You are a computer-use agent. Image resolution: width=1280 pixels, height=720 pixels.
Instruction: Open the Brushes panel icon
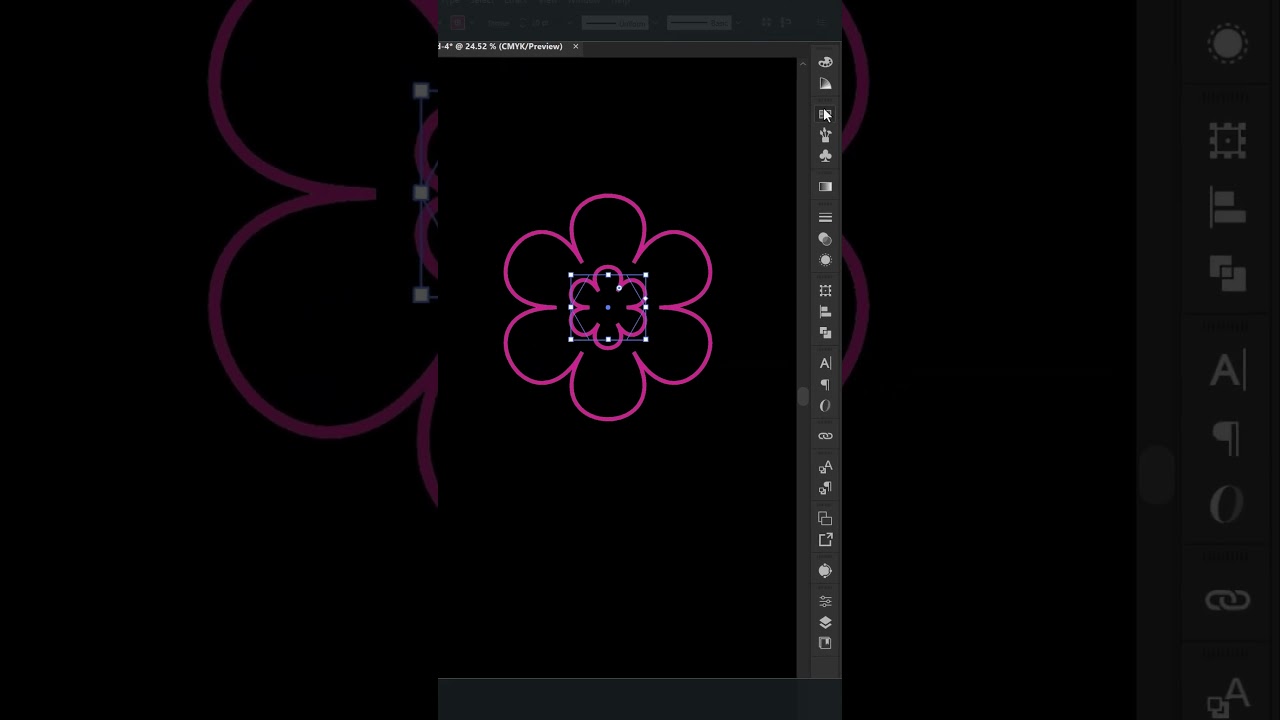click(x=825, y=135)
